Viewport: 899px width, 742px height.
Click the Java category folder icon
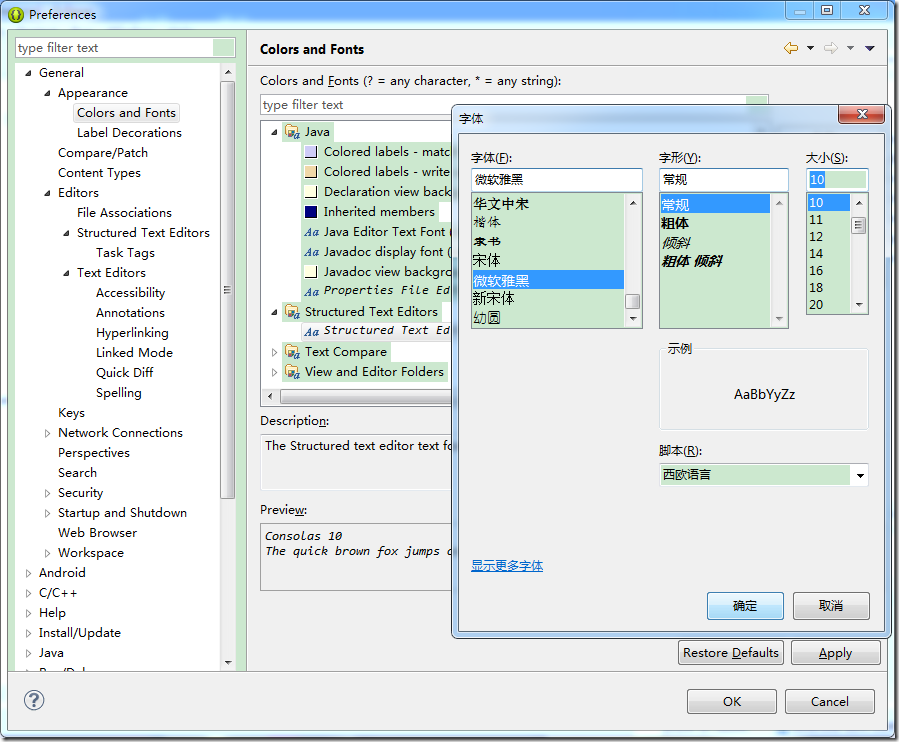[x=292, y=132]
